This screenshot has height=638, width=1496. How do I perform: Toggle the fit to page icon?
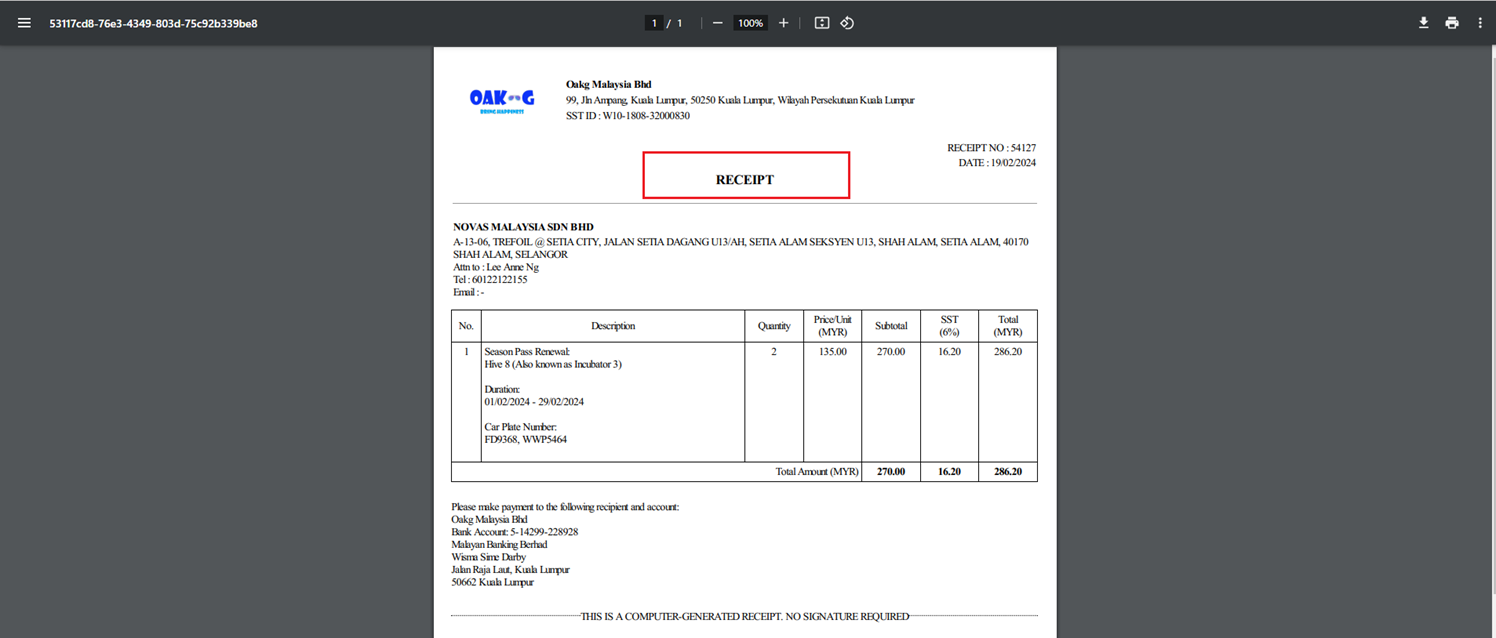click(x=821, y=23)
